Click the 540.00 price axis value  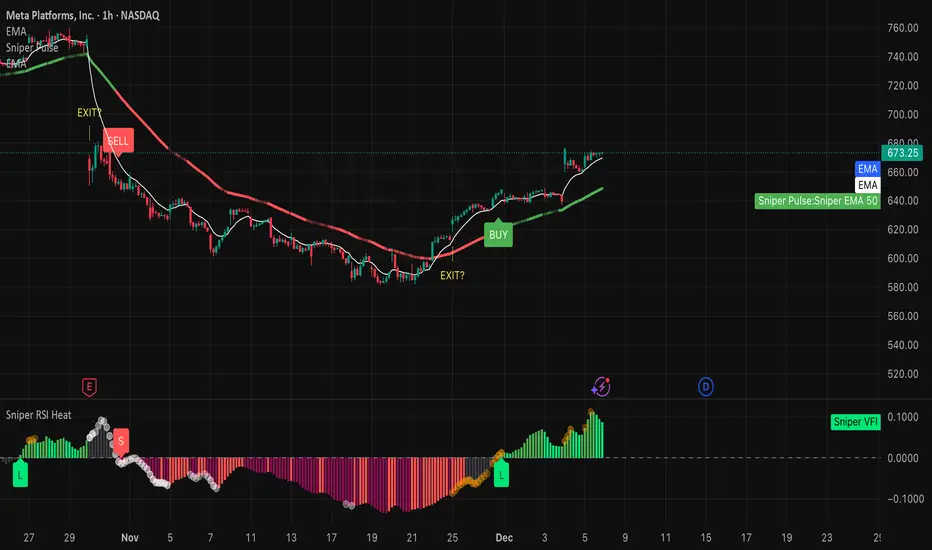pos(902,345)
